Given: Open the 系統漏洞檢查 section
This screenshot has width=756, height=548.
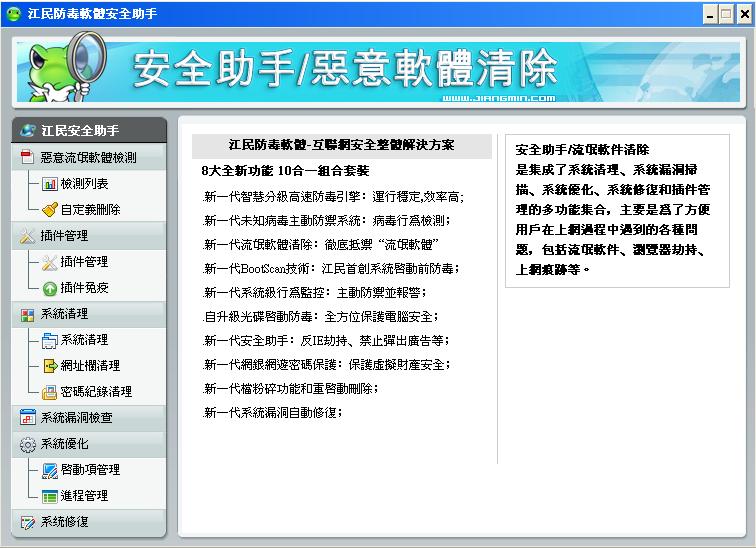Looking at the screenshot, I should tap(89, 417).
